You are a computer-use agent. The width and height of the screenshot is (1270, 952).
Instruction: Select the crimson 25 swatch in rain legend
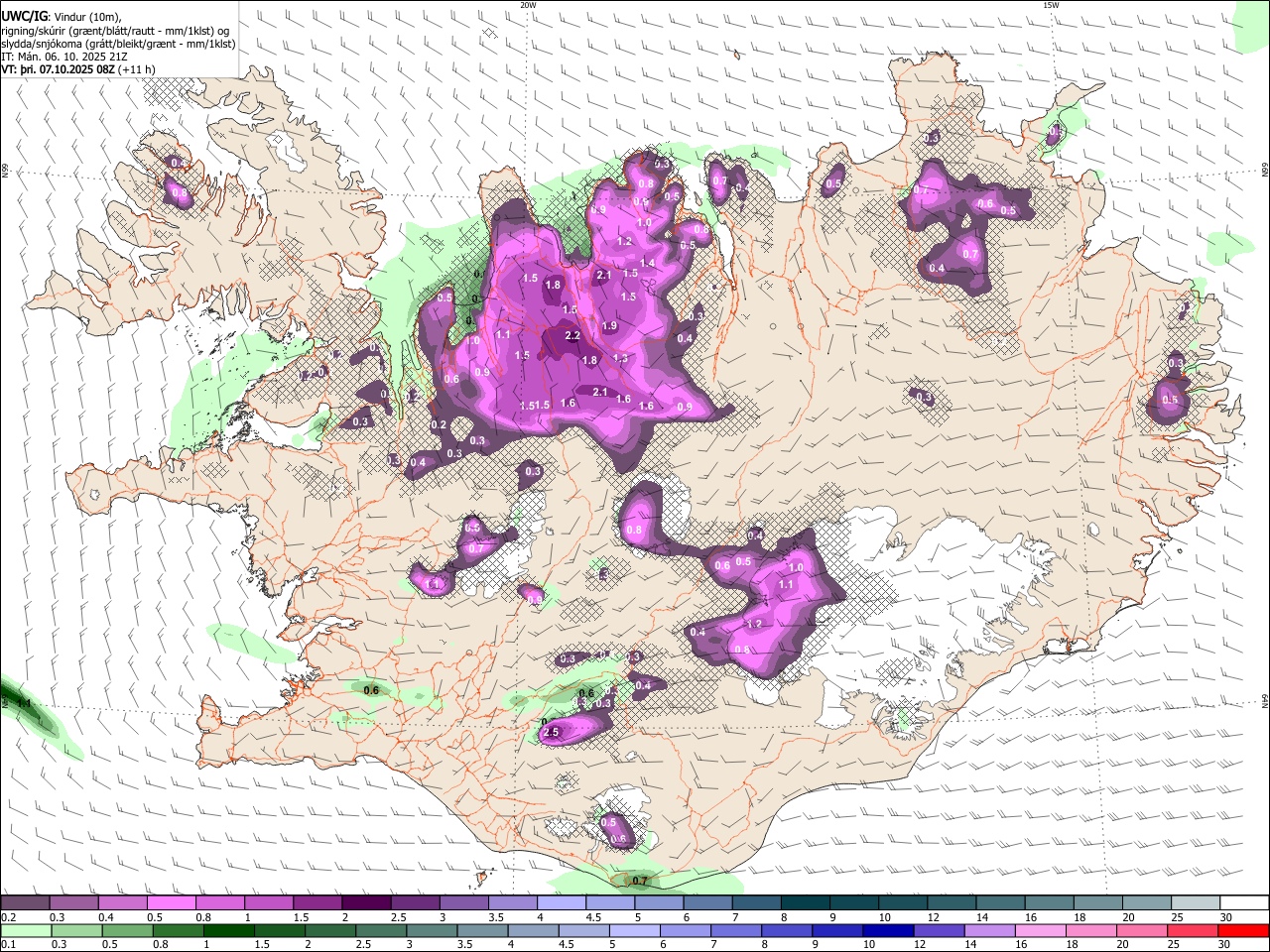(1193, 930)
